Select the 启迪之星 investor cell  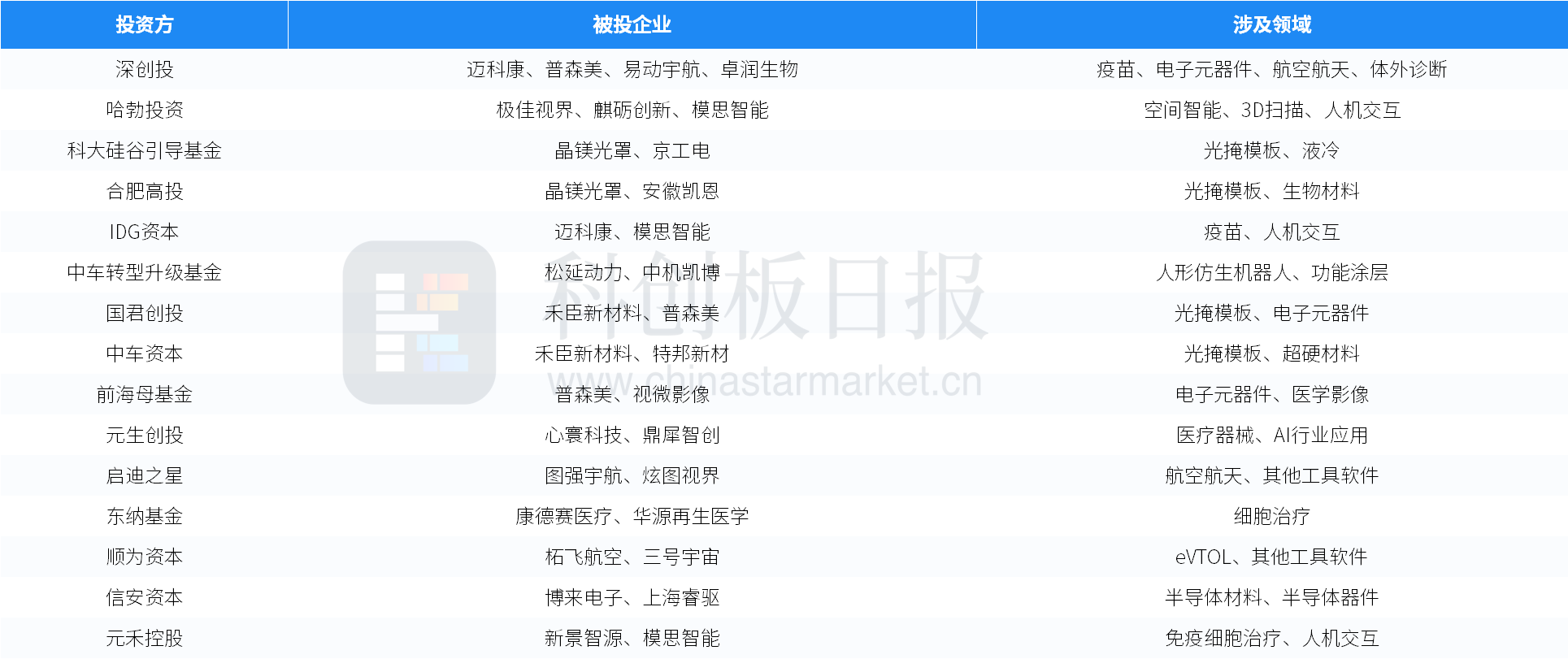[x=144, y=476]
